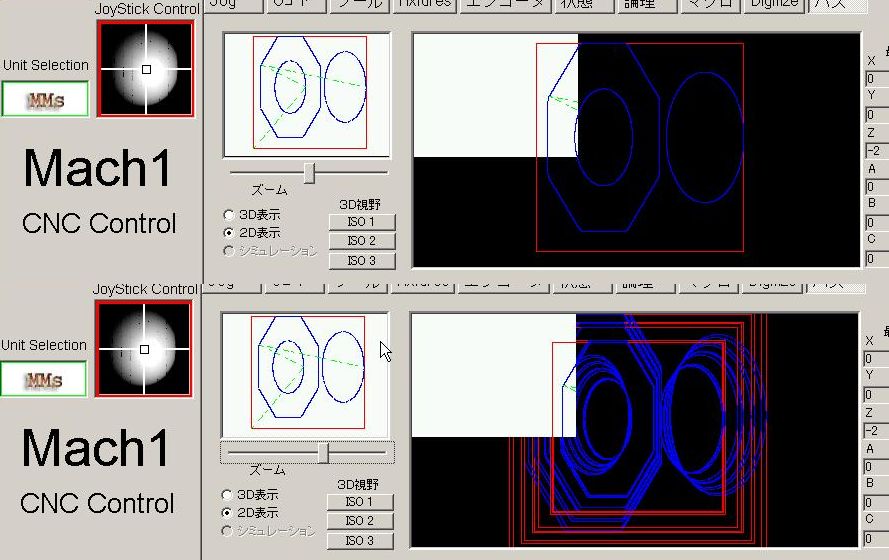Click the B value field in the upper screen
The height and width of the screenshot is (560, 889).
point(877,223)
